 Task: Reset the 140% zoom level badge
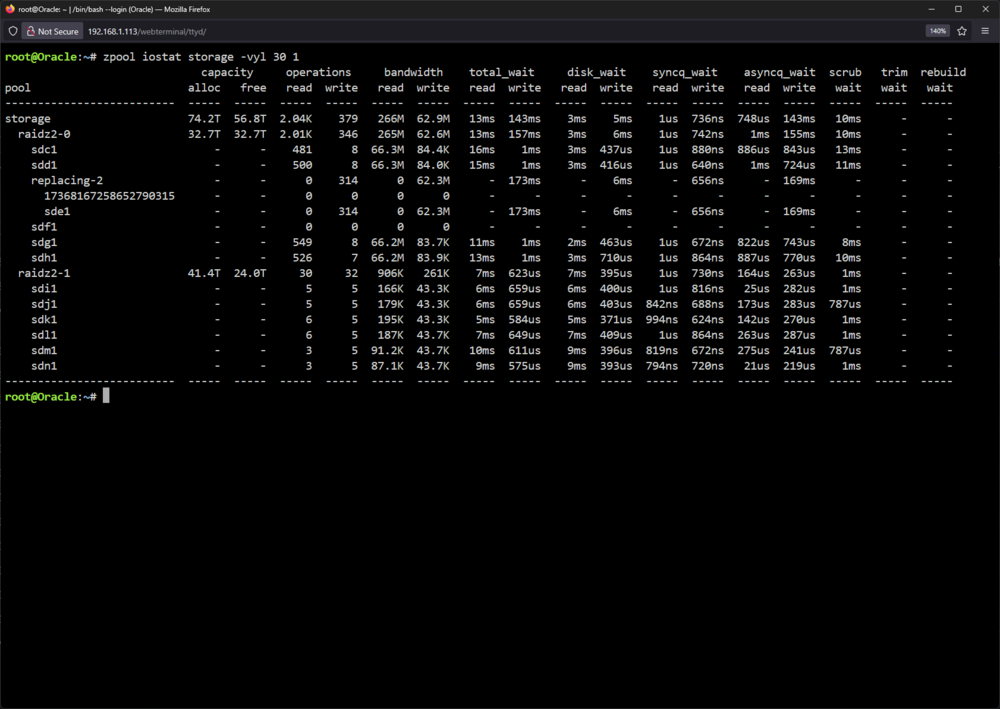coord(938,31)
